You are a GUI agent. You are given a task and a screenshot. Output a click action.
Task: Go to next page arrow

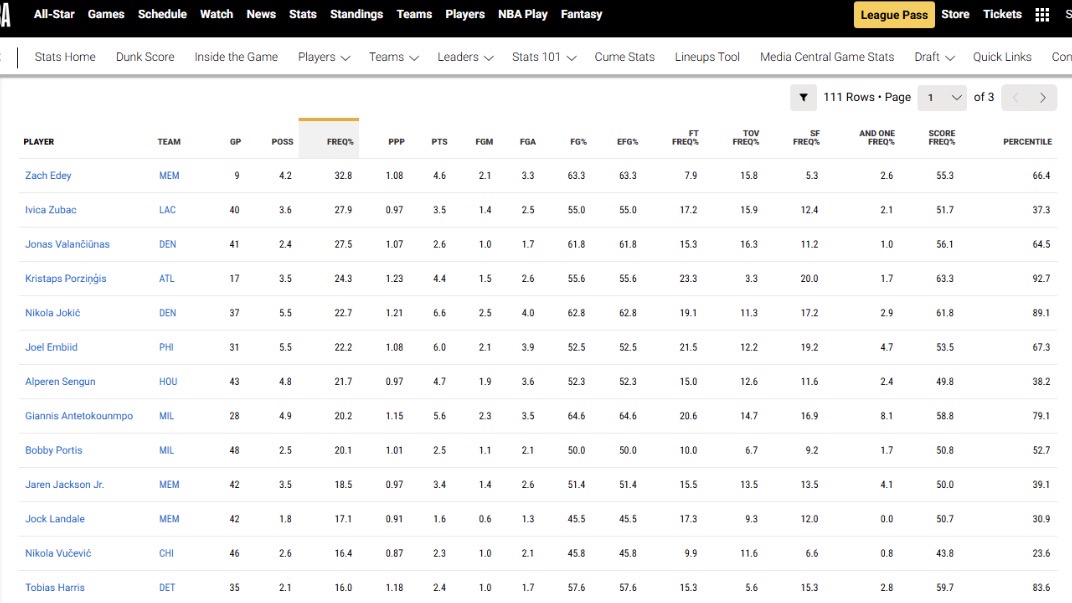[1043, 97]
